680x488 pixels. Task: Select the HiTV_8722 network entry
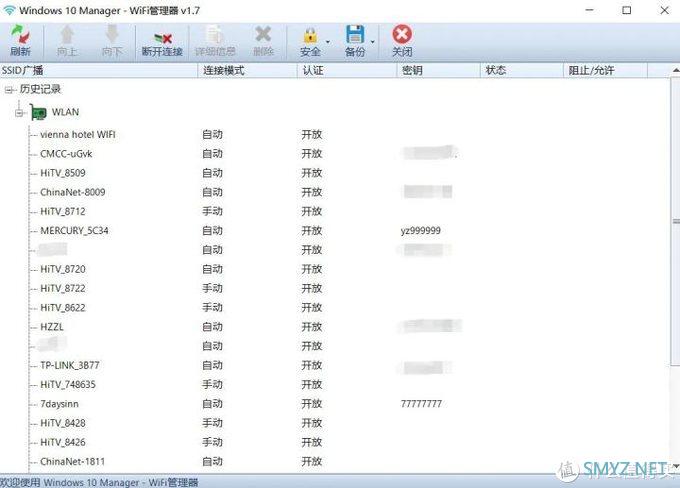click(x=63, y=288)
